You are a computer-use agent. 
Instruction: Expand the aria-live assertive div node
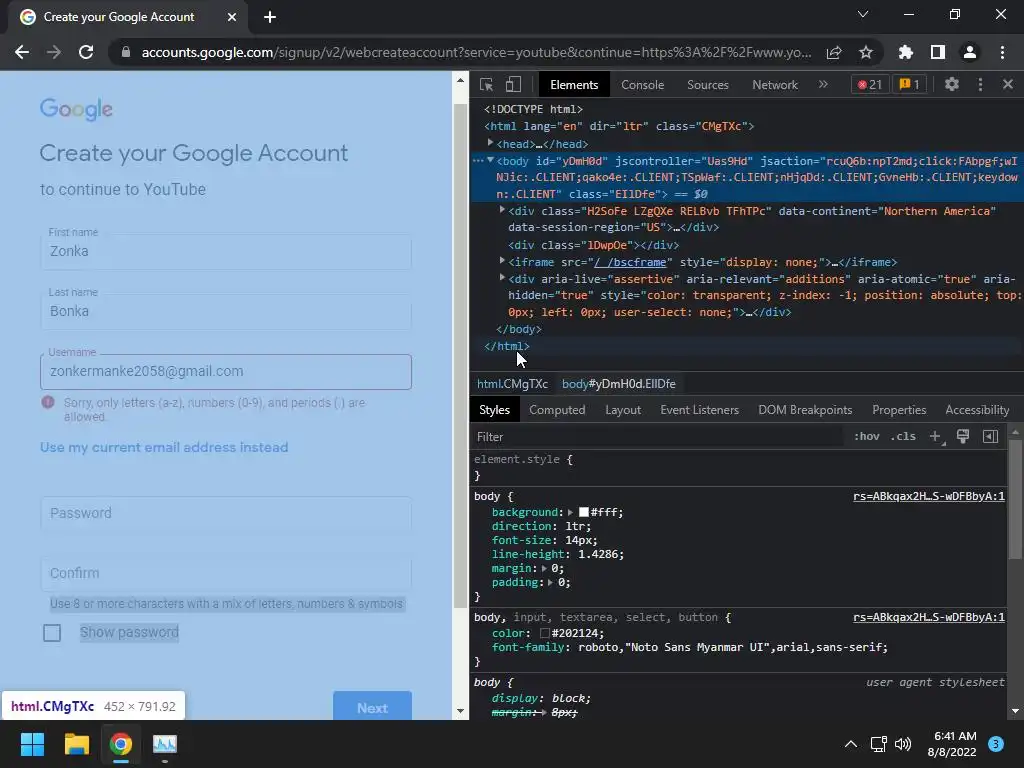click(502, 278)
